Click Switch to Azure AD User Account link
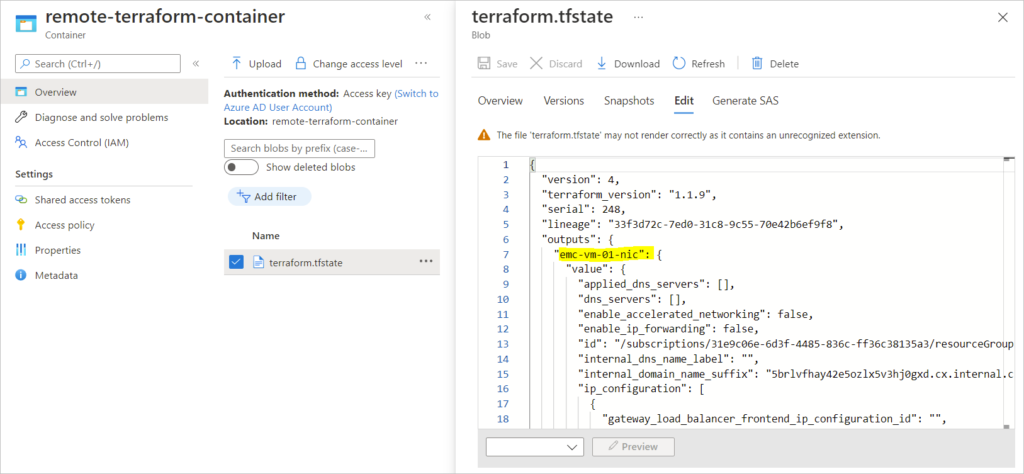The width and height of the screenshot is (1024, 474). (x=331, y=100)
